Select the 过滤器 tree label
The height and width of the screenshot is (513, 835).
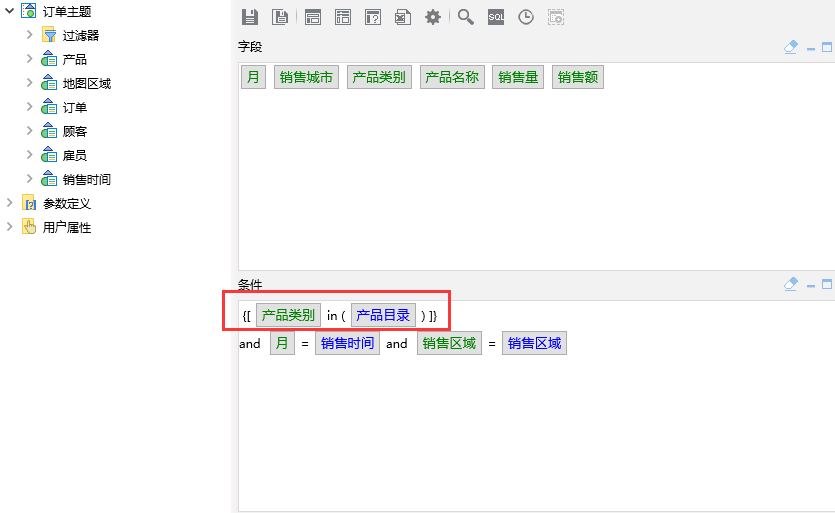pyautogui.click(x=81, y=36)
